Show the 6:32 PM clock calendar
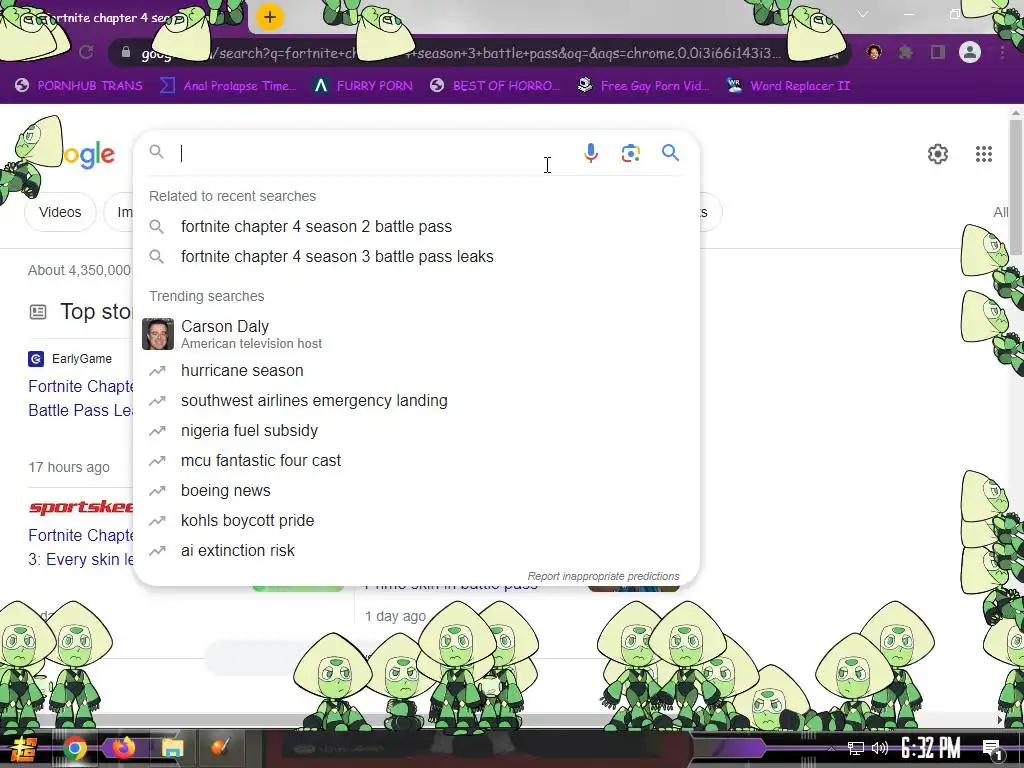 pos(931,748)
